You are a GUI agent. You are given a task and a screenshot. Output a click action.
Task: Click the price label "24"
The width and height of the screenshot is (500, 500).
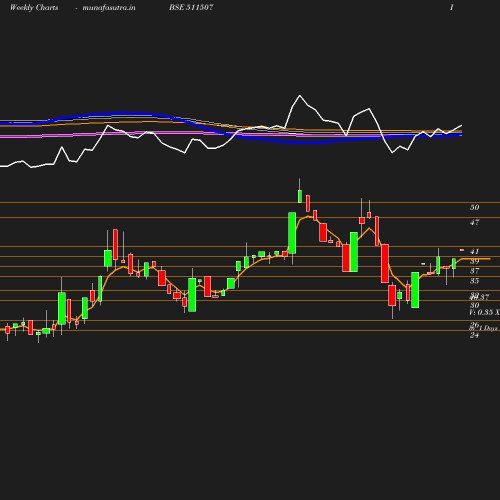click(x=474, y=335)
